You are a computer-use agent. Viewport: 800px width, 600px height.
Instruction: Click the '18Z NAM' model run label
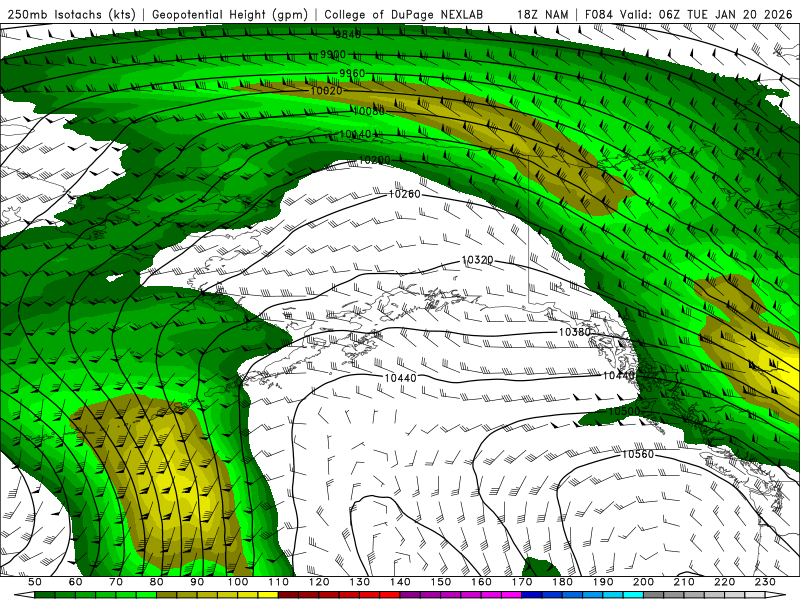point(542,15)
